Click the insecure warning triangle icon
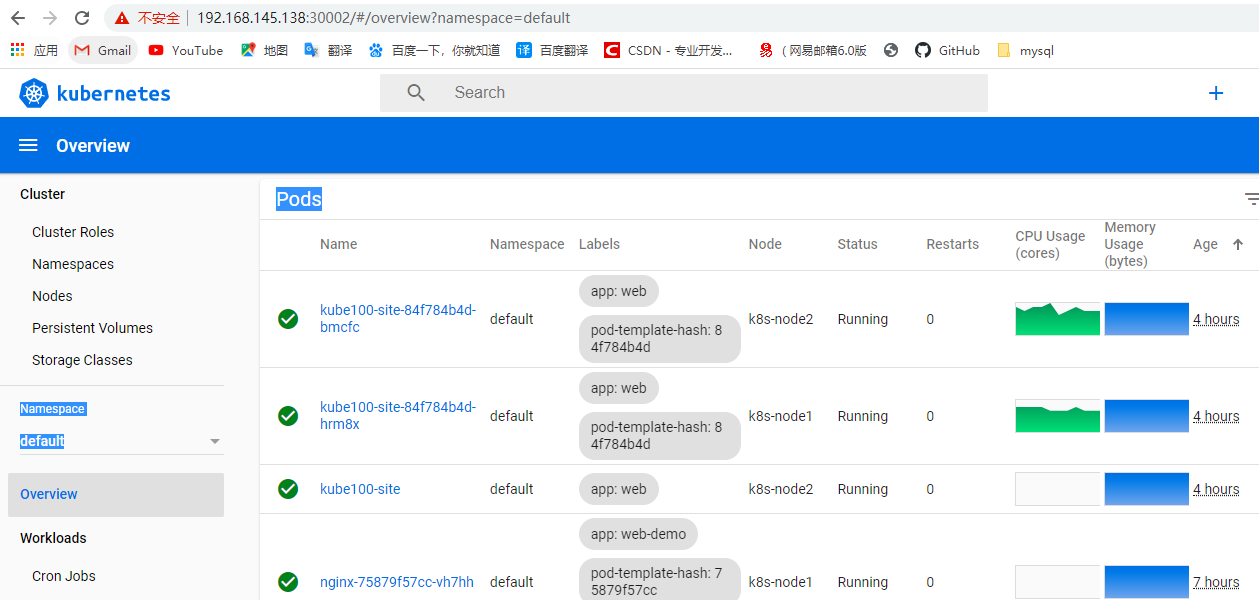The height and width of the screenshot is (600, 1259). pos(122,18)
